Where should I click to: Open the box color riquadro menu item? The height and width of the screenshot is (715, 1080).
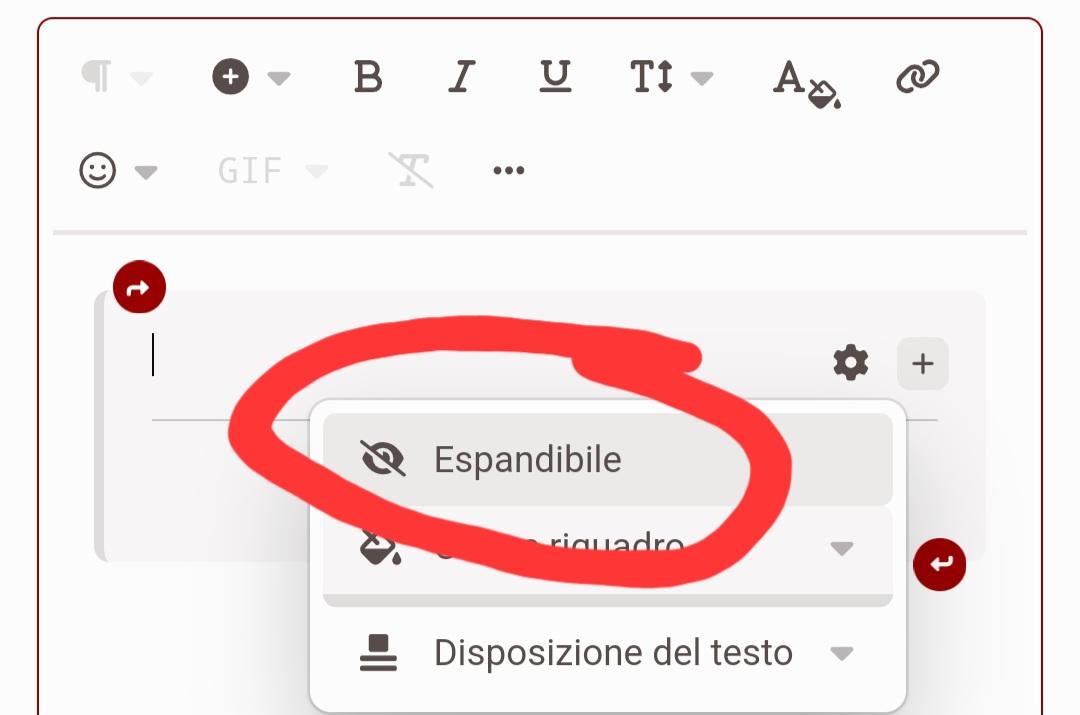[x=608, y=548]
